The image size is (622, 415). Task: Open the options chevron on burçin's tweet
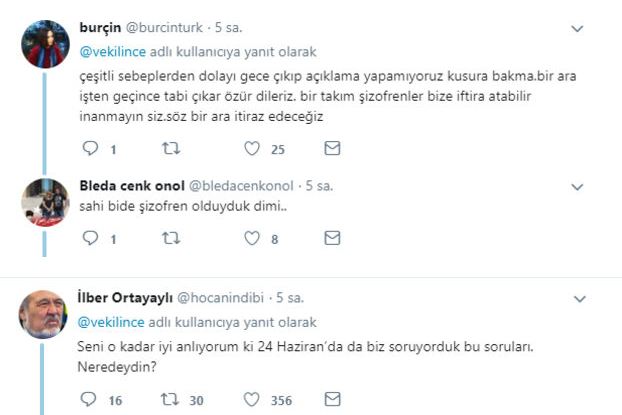click(576, 29)
